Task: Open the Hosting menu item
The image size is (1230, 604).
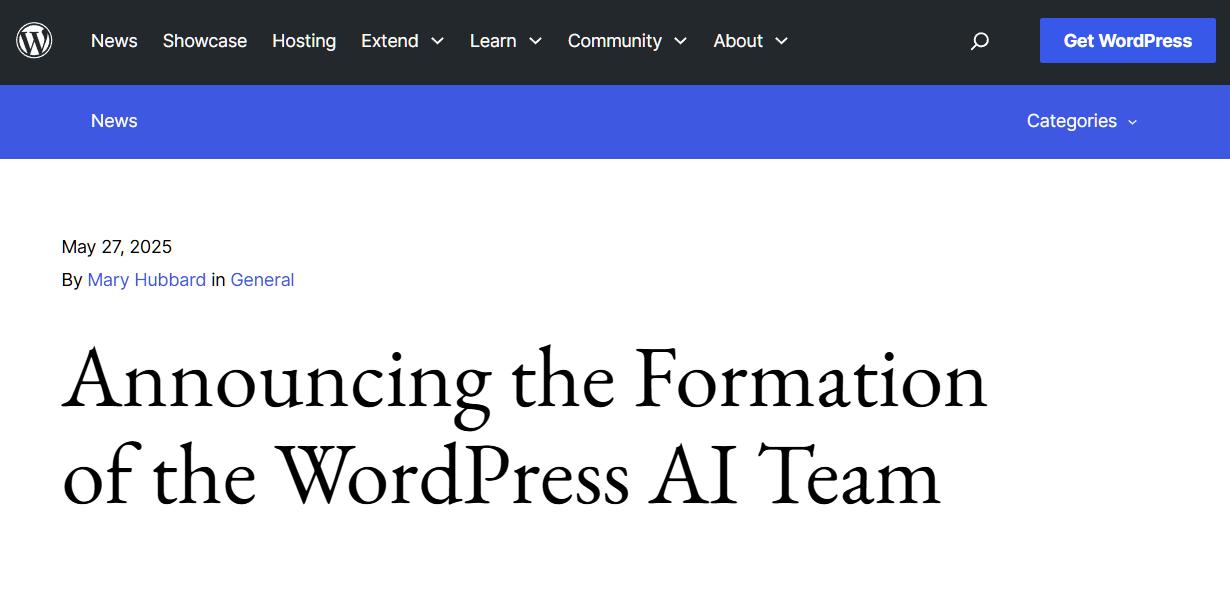Action: 304,41
